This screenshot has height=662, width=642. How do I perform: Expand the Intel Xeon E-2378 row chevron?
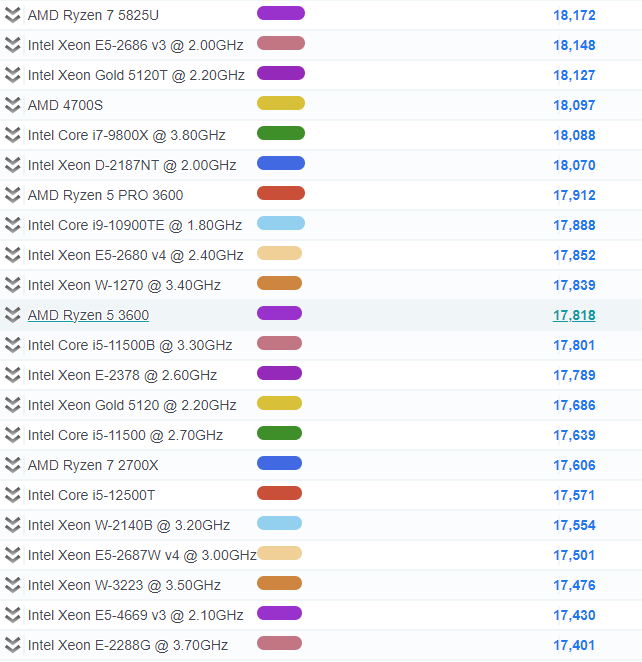(13, 374)
